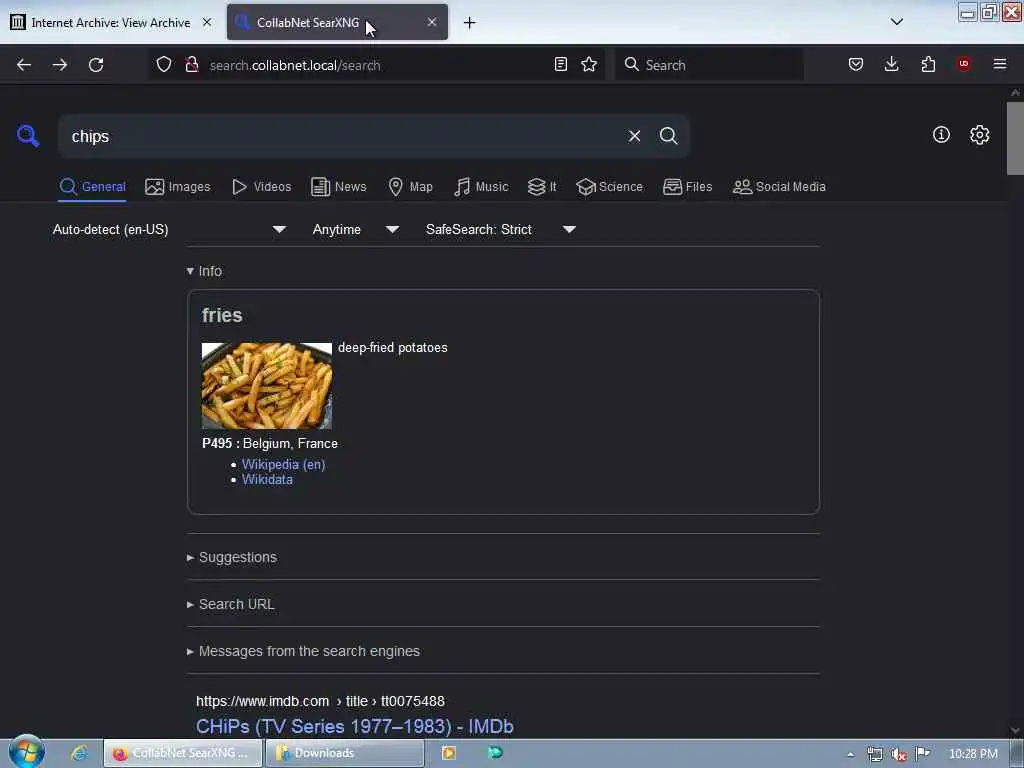Expand Messages from the search engines
Screen dimensions: 1024x768
[x=303, y=651]
